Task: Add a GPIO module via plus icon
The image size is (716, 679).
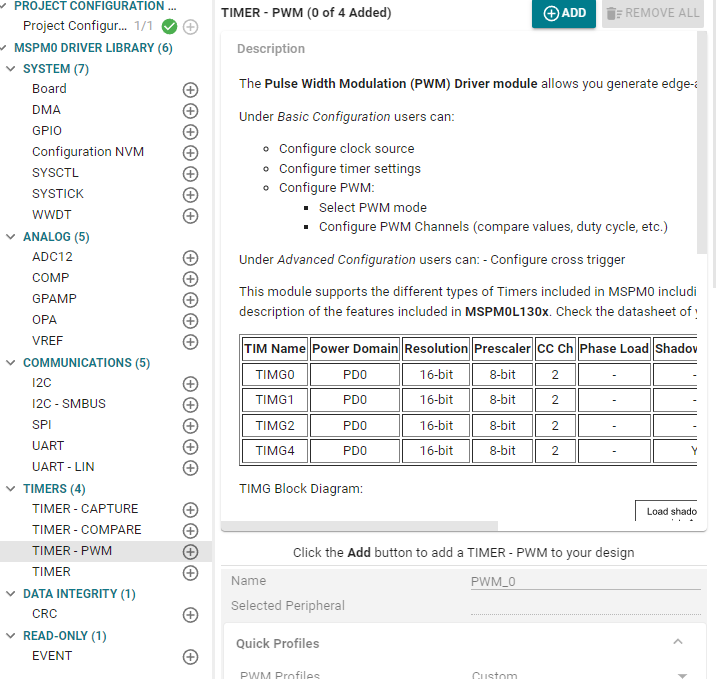Action: [190, 131]
